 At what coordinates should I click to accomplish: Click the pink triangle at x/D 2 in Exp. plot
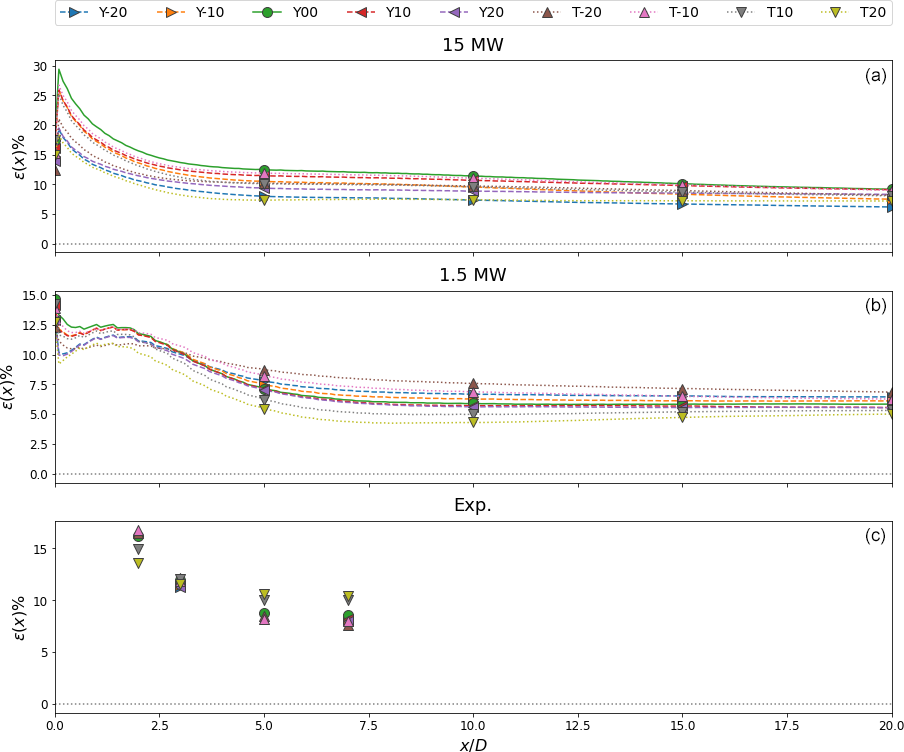138,531
